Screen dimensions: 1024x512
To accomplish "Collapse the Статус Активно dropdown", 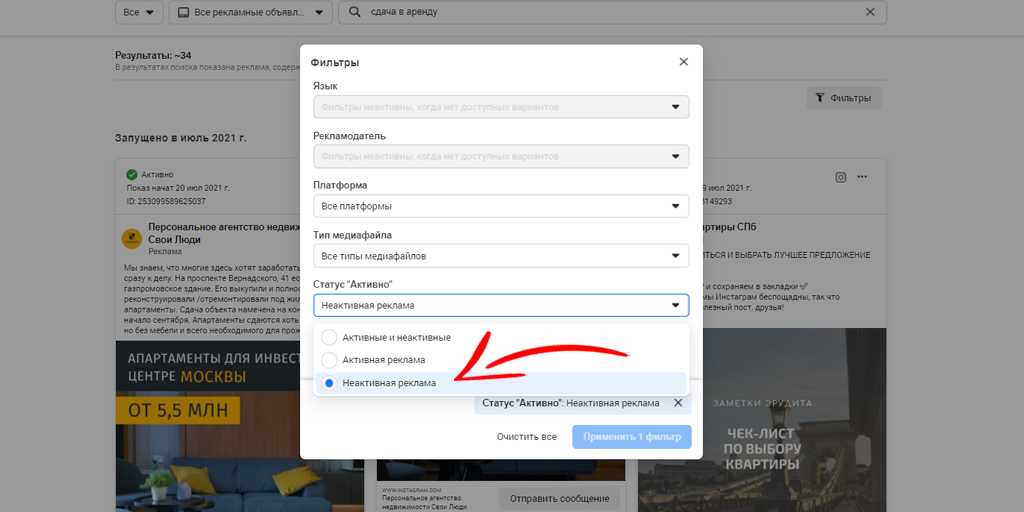I will [500, 305].
